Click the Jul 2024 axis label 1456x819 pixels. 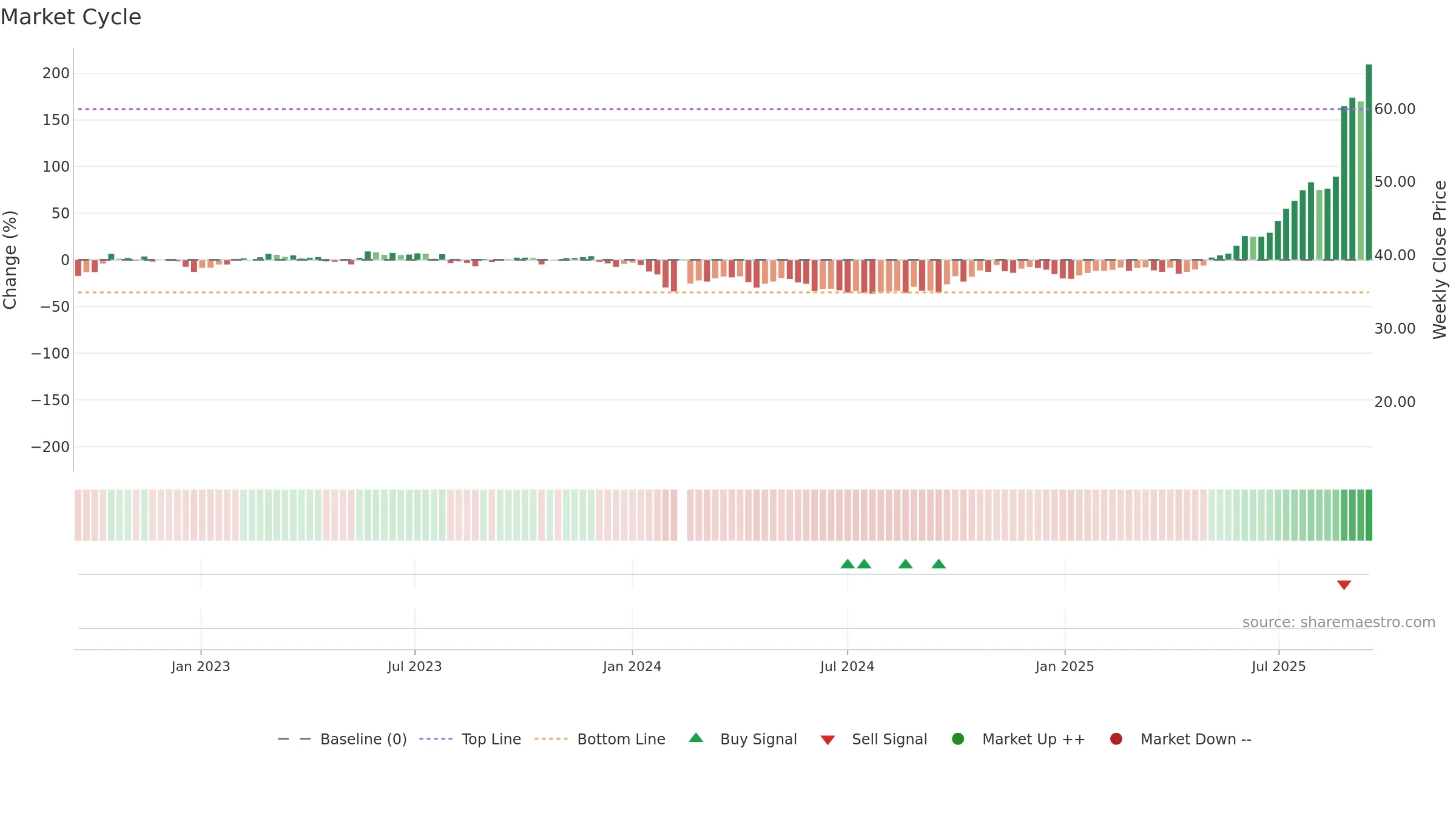848,667
